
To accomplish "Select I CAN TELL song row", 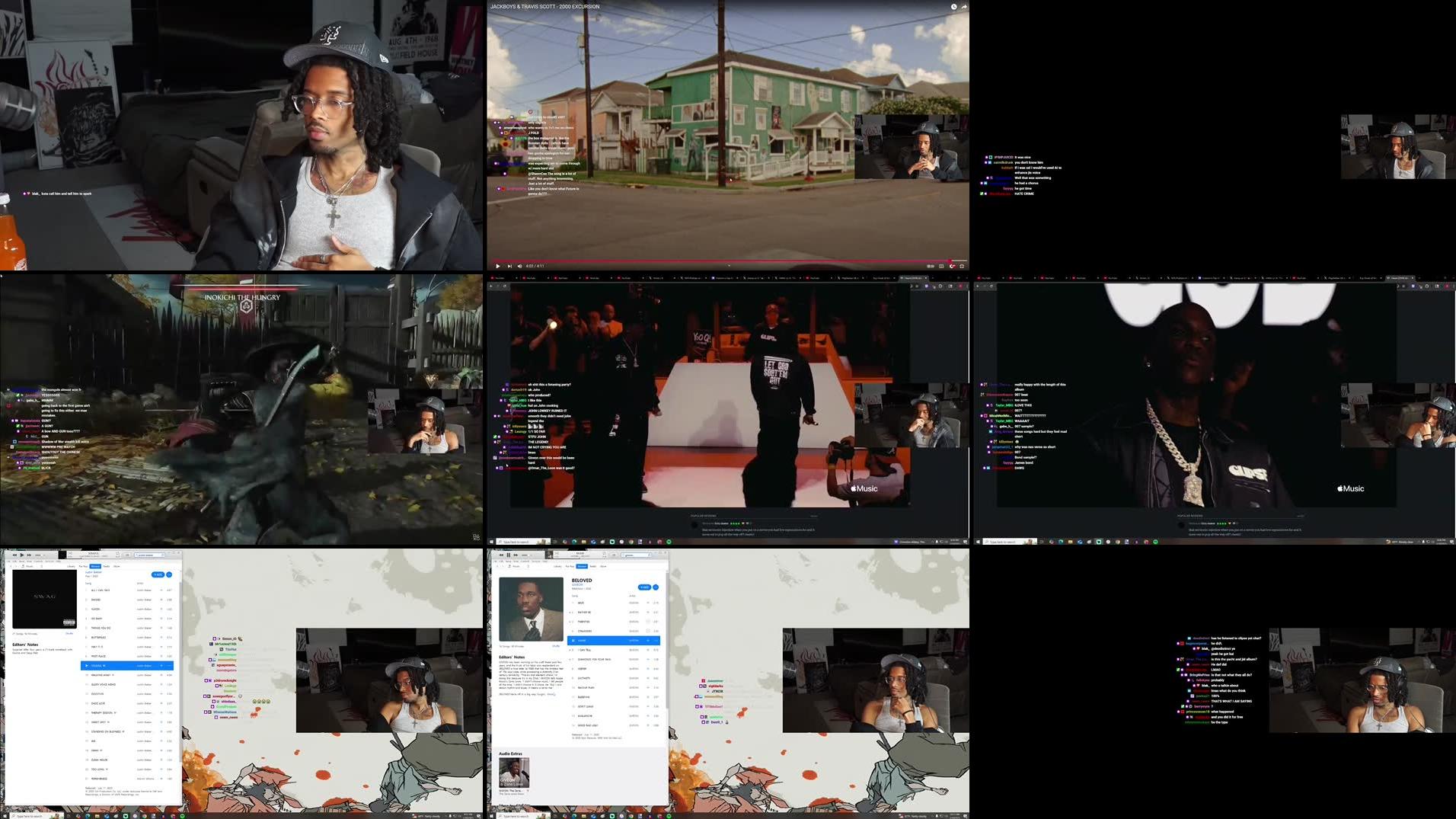I will tap(614, 650).
